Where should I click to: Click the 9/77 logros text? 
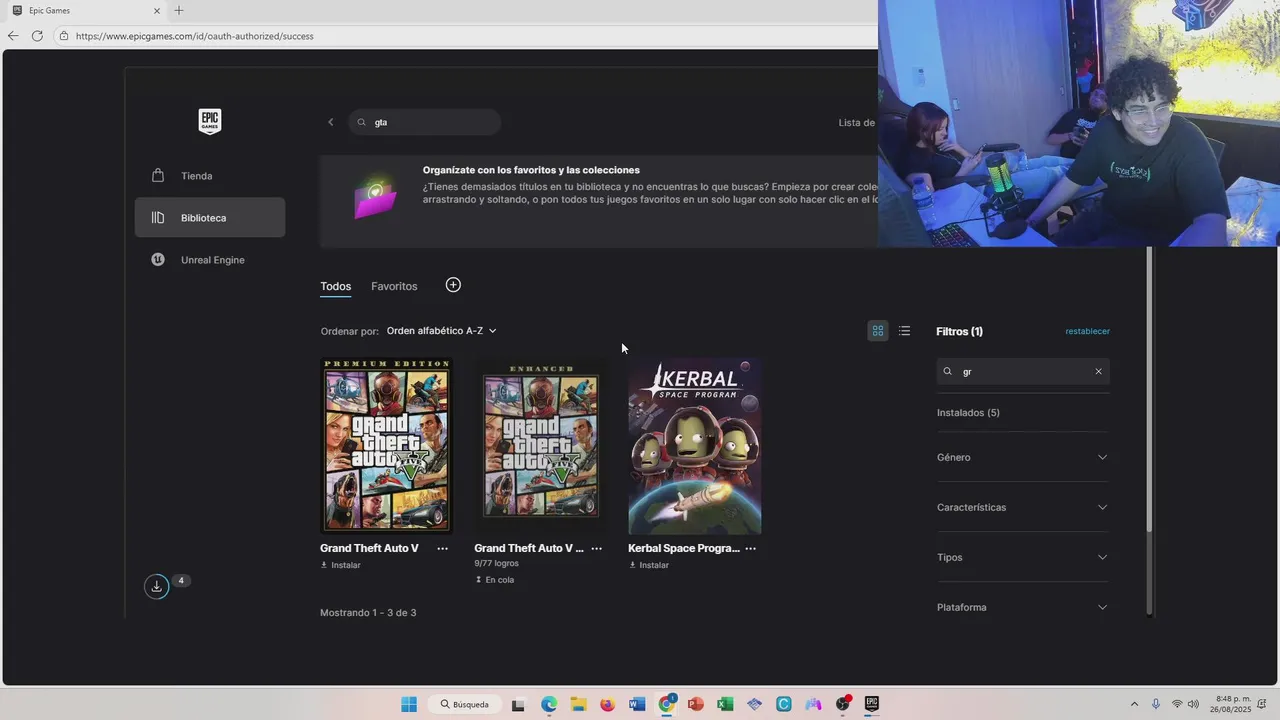pyautogui.click(x=497, y=563)
